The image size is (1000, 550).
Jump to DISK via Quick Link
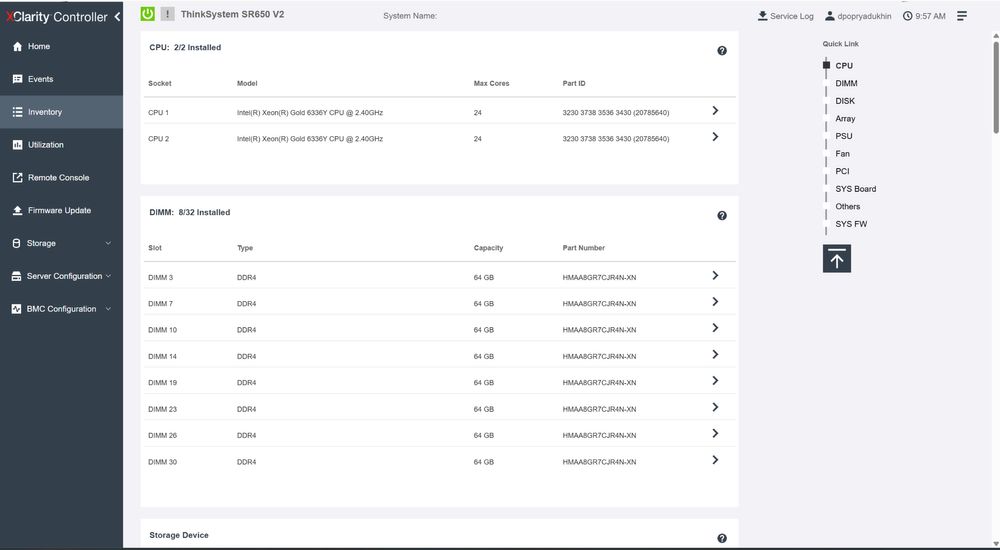845,101
